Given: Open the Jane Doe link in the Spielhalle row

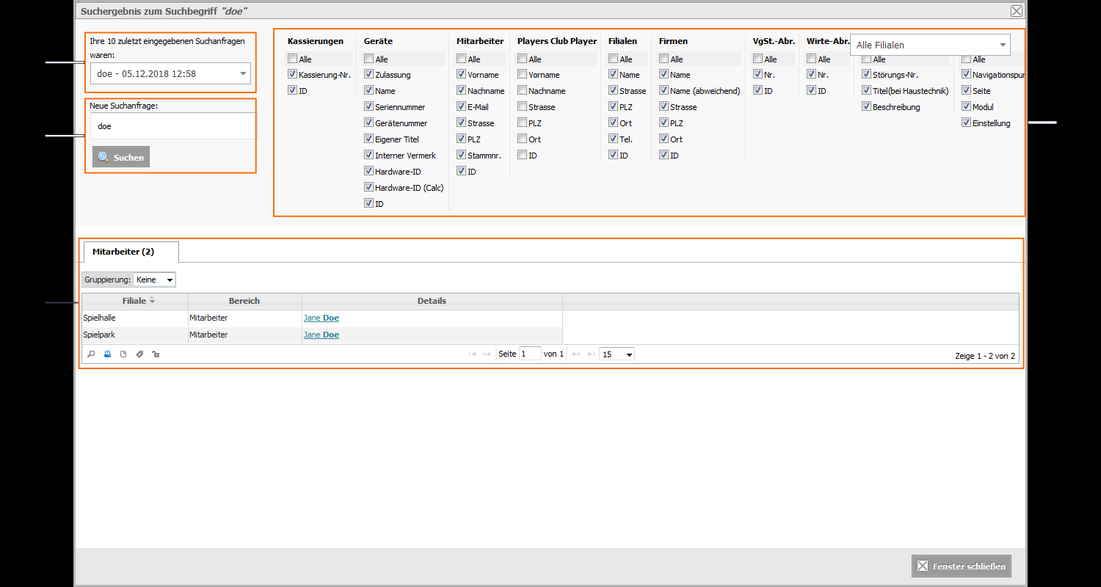Looking at the screenshot, I should pyautogui.click(x=322, y=318).
